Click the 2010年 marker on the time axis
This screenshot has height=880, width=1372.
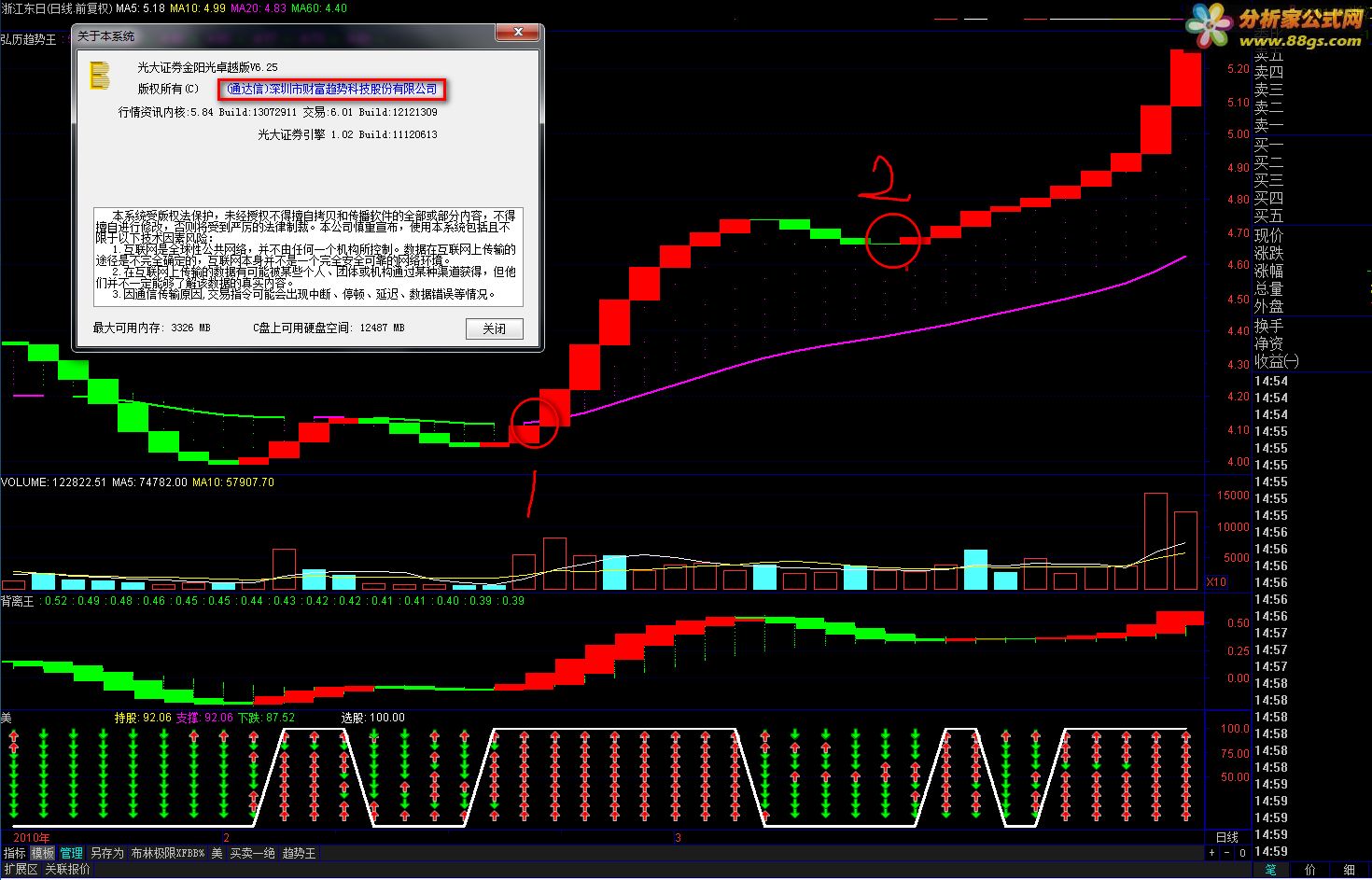[x=32, y=837]
